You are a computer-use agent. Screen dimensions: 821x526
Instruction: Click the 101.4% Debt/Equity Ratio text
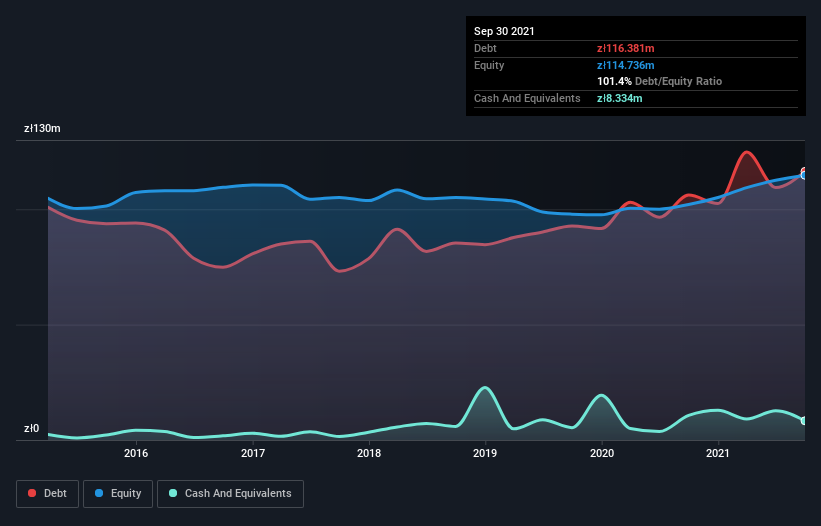click(x=659, y=81)
